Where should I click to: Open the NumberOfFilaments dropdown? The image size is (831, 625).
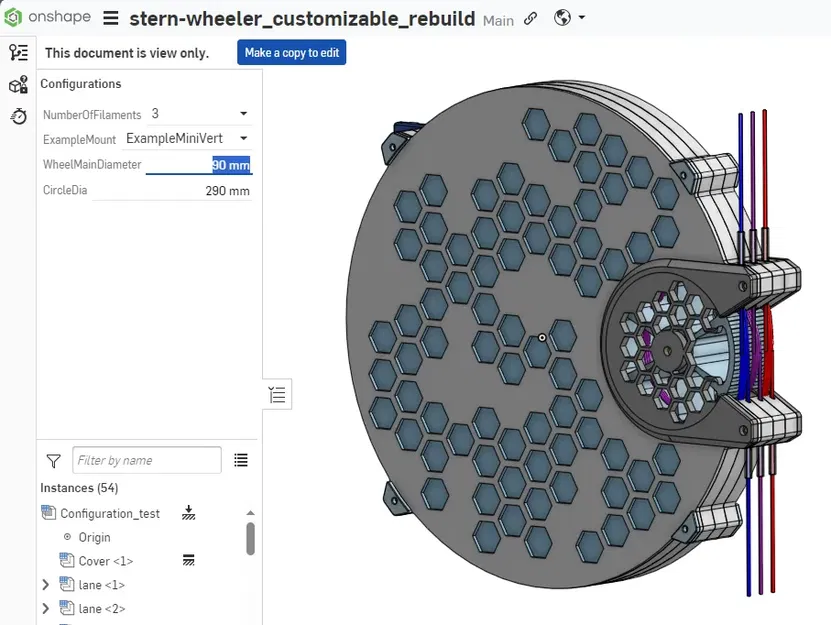click(x=200, y=113)
